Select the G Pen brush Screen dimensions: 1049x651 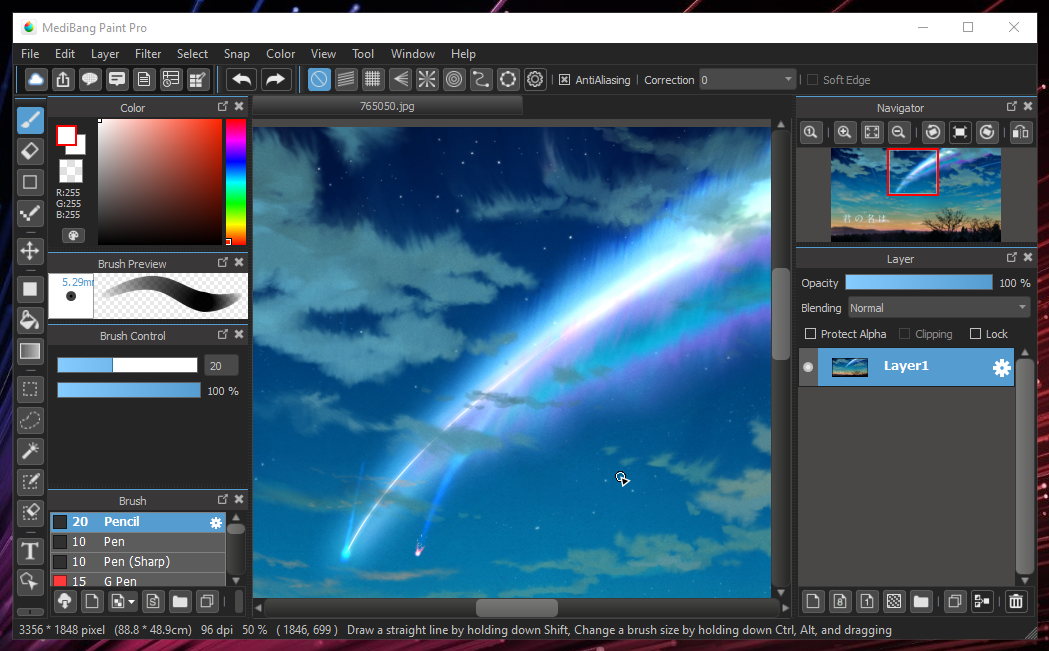138,580
